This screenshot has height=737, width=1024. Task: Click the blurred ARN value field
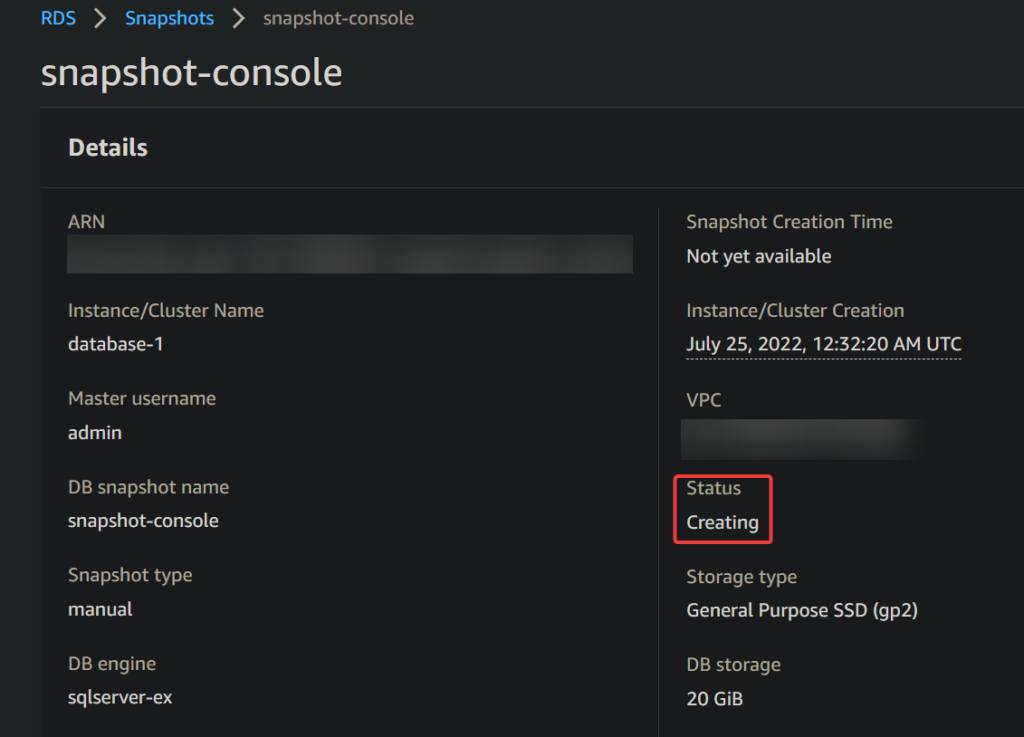(x=350, y=254)
